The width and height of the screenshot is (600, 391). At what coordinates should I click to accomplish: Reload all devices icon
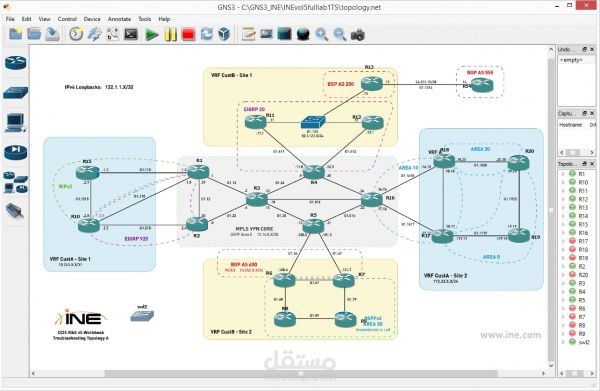click(207, 34)
